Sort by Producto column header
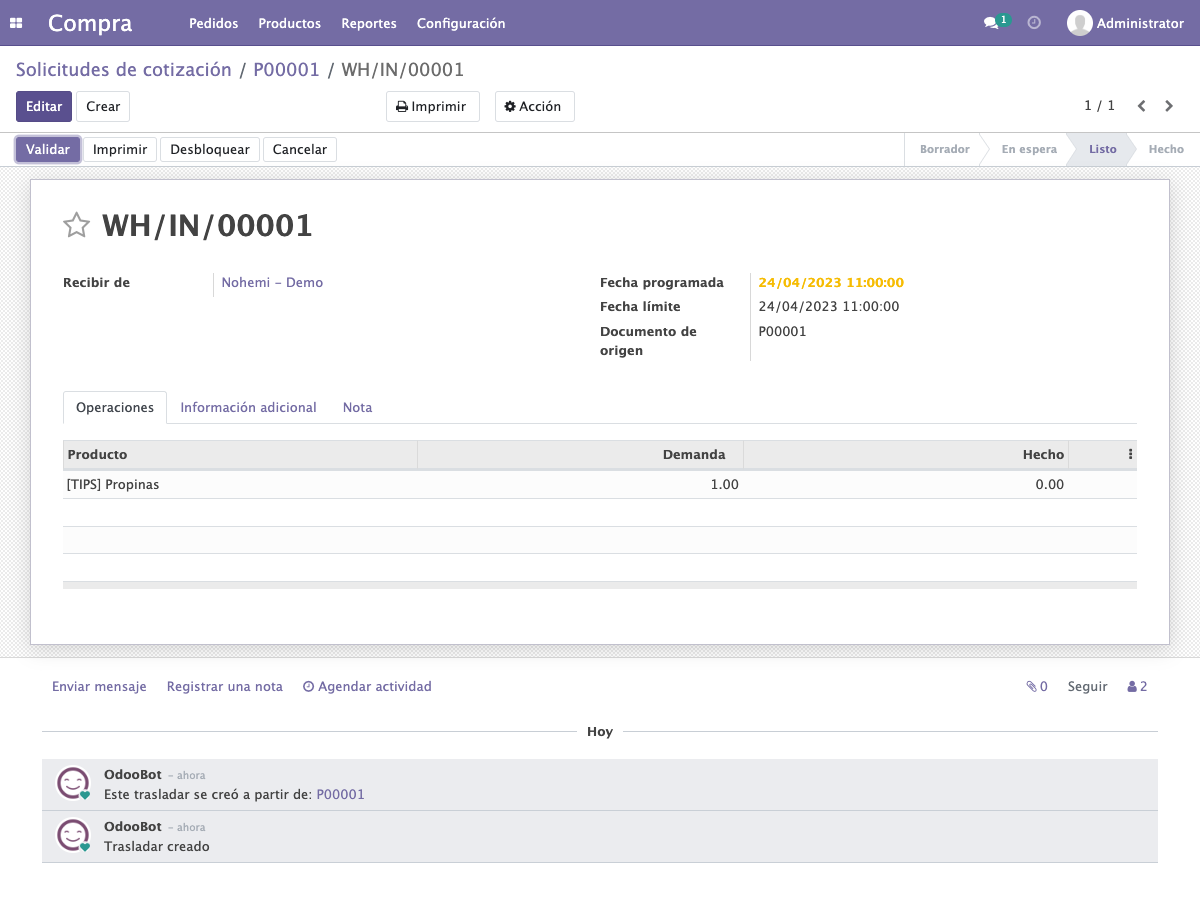The image size is (1200, 900). tap(240, 455)
